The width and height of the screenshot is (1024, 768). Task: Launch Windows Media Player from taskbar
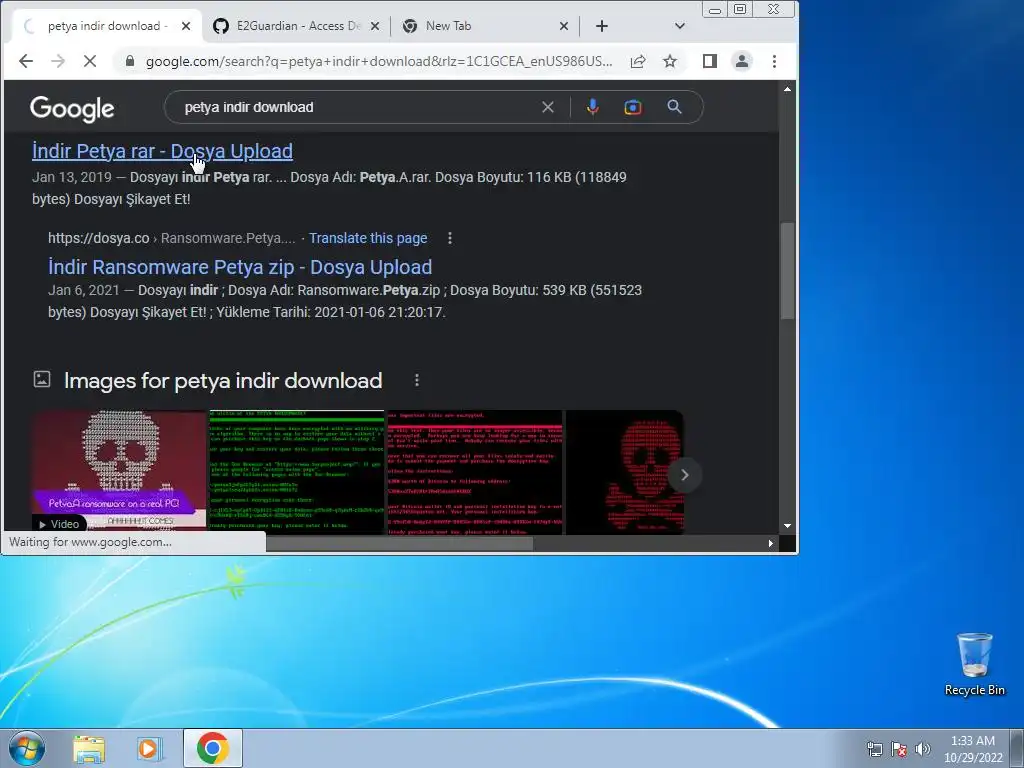coord(150,749)
